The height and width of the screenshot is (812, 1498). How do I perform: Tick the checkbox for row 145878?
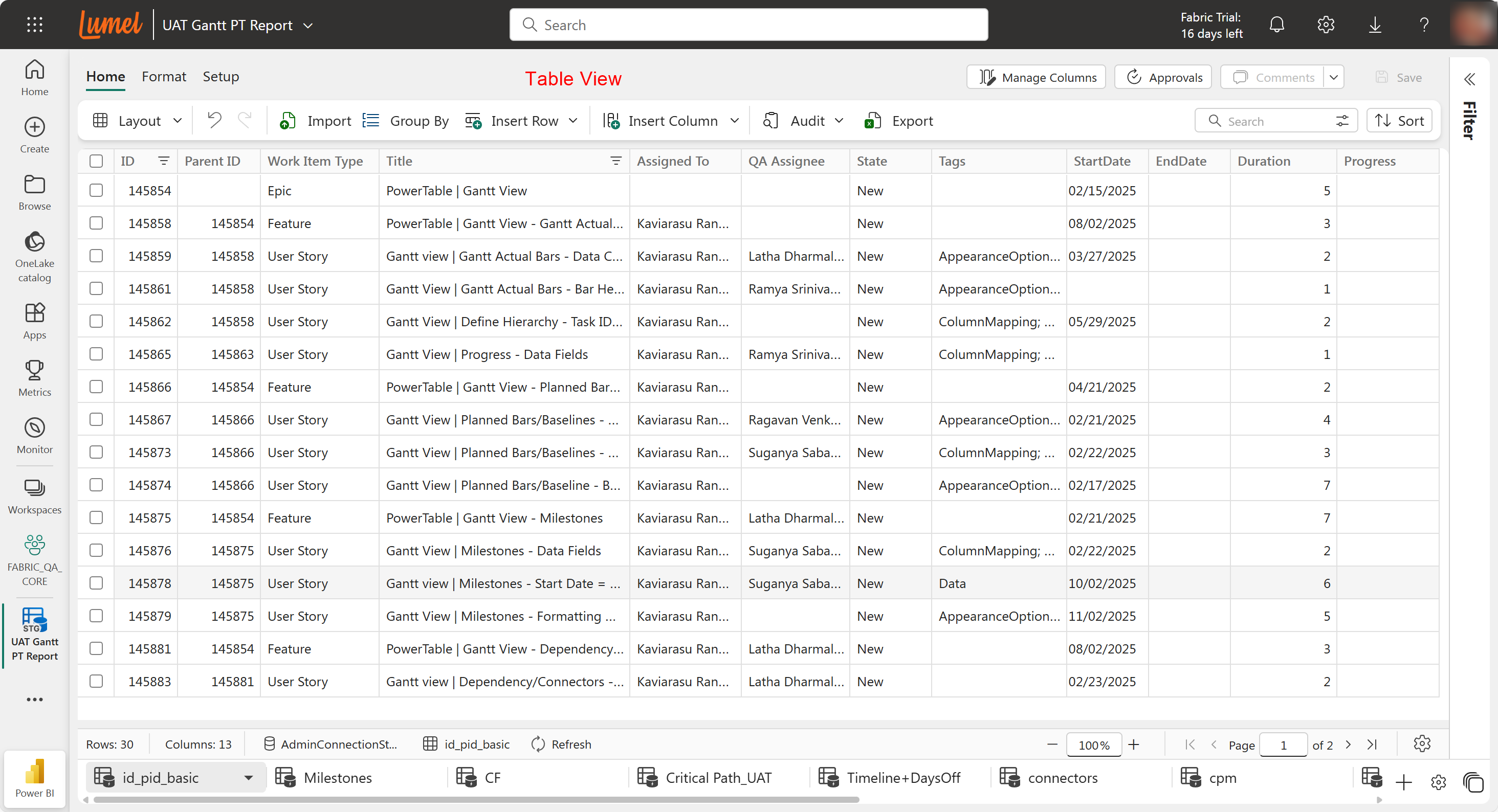pos(96,583)
